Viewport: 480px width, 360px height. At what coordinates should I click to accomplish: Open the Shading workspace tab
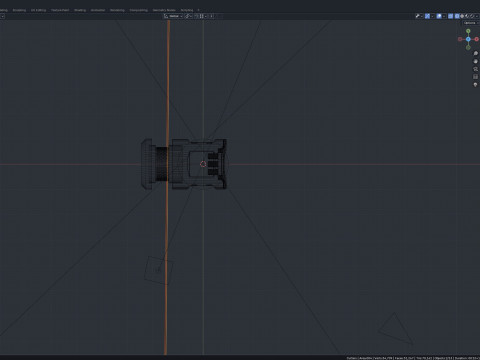[80, 10]
